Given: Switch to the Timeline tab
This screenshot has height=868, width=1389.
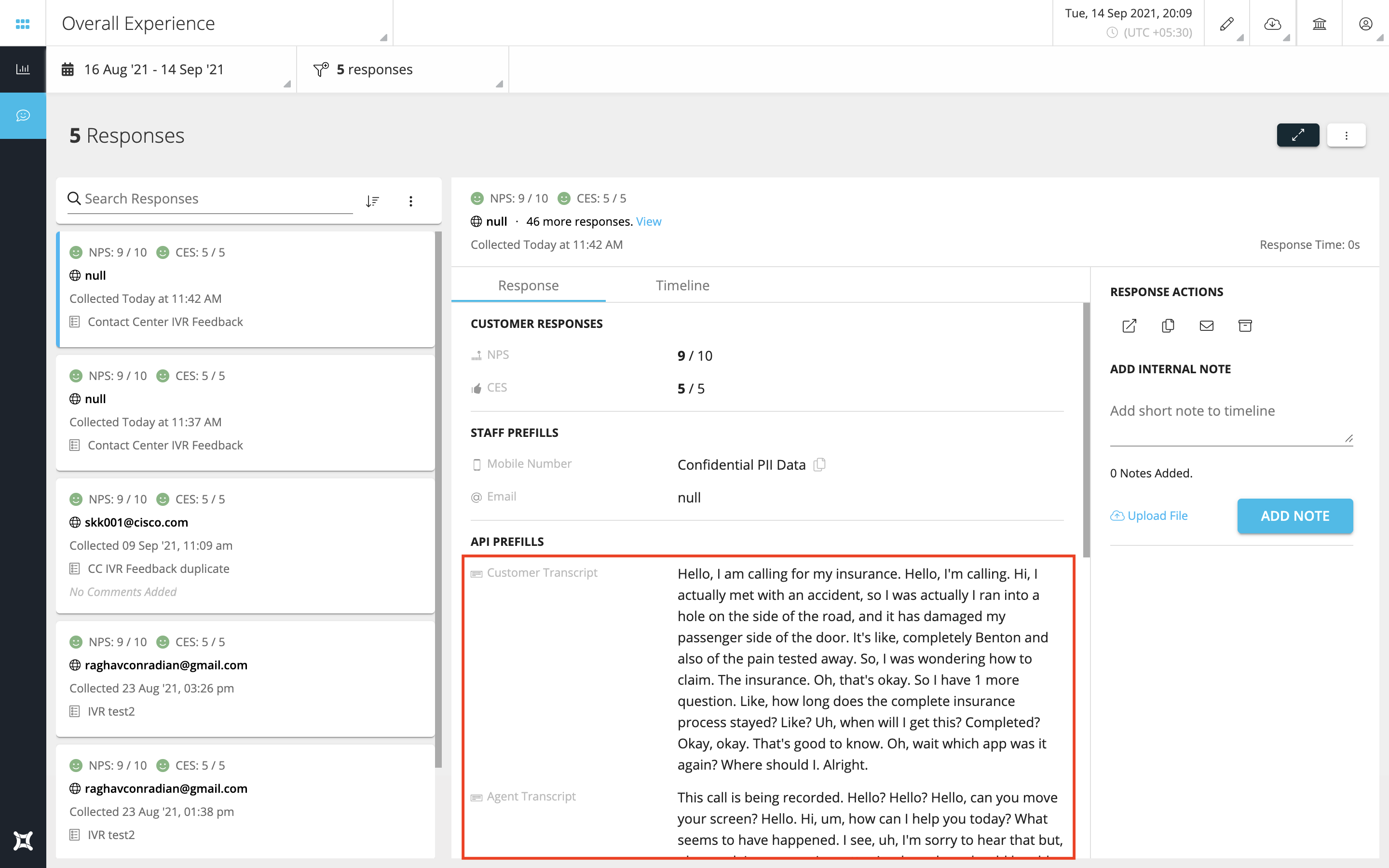Looking at the screenshot, I should 681,285.
